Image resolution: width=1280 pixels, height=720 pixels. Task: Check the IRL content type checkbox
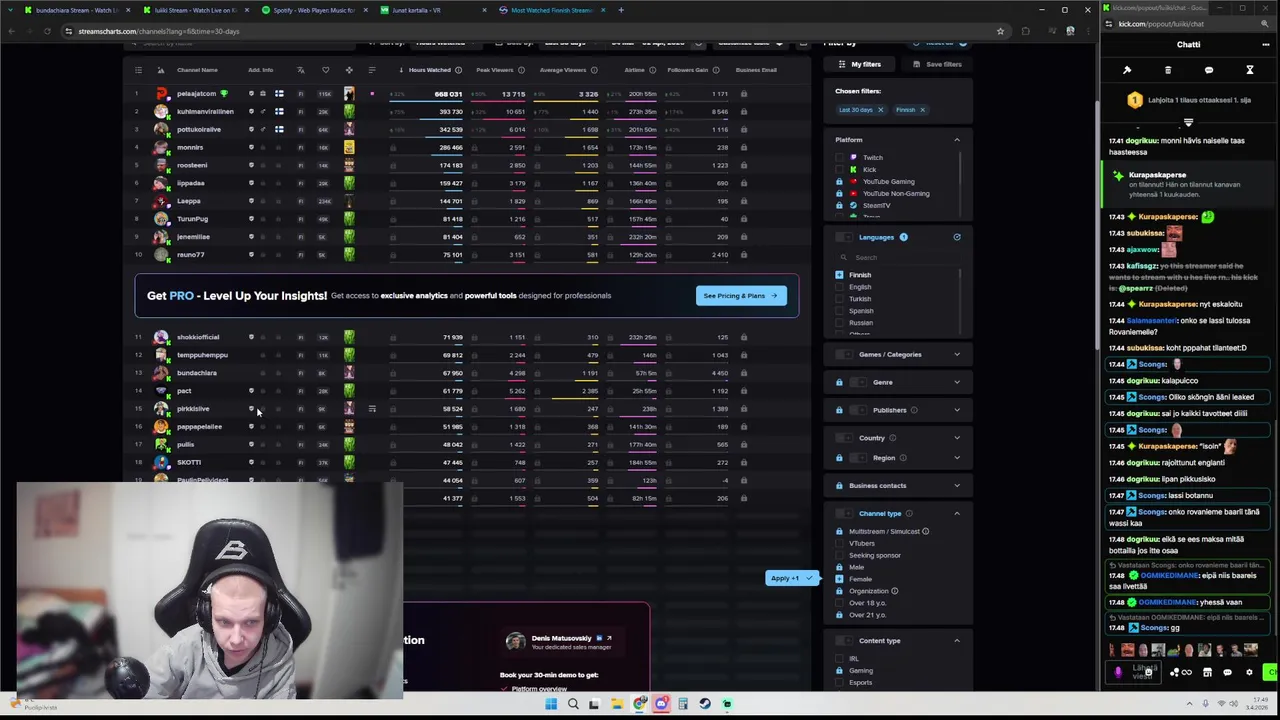[839, 659]
